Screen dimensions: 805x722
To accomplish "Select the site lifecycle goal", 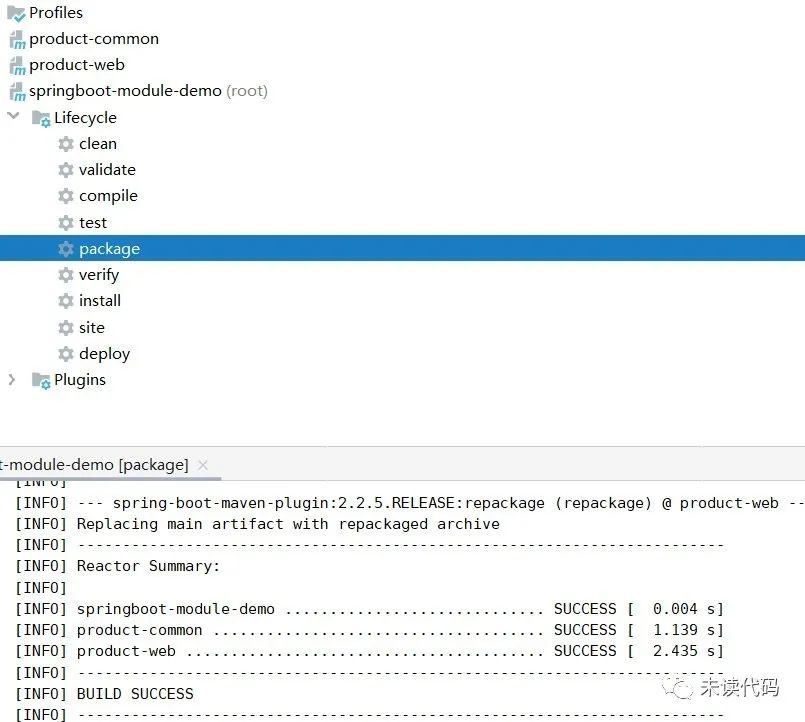I will click(x=91, y=327).
